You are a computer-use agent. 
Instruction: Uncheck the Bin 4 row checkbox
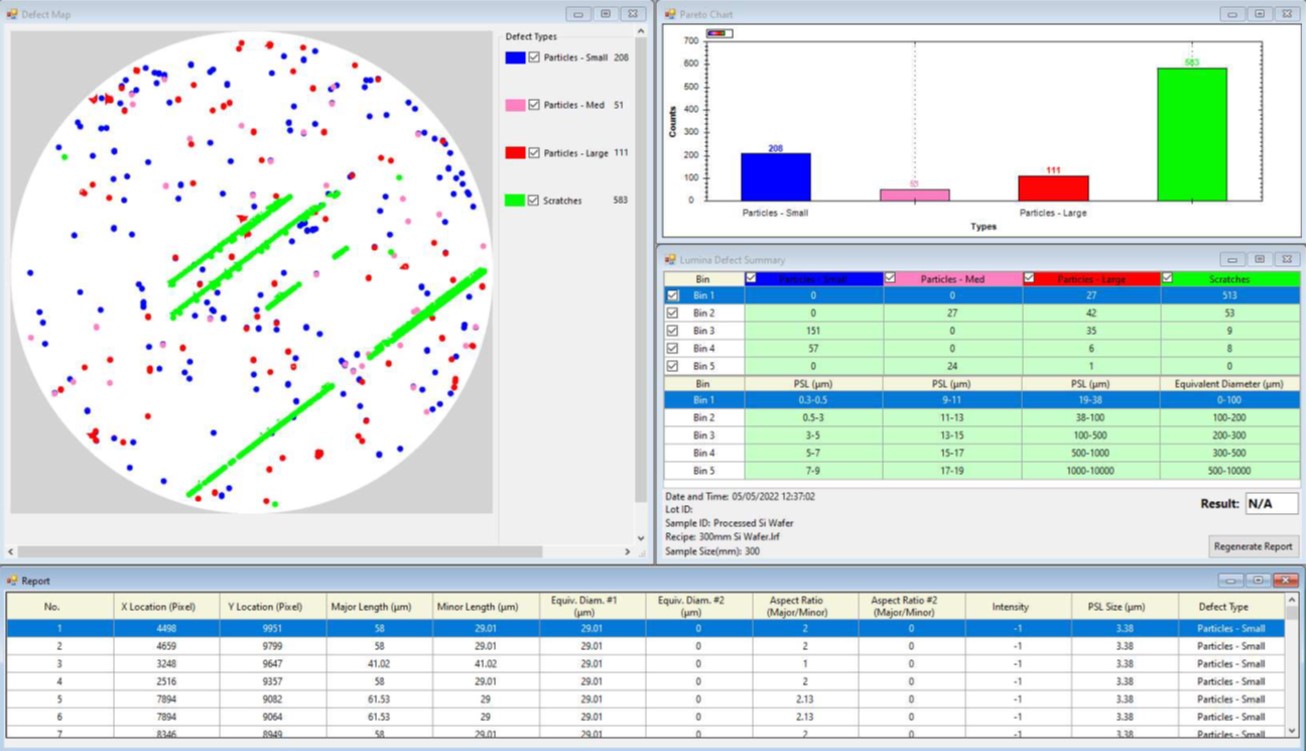(x=672, y=349)
